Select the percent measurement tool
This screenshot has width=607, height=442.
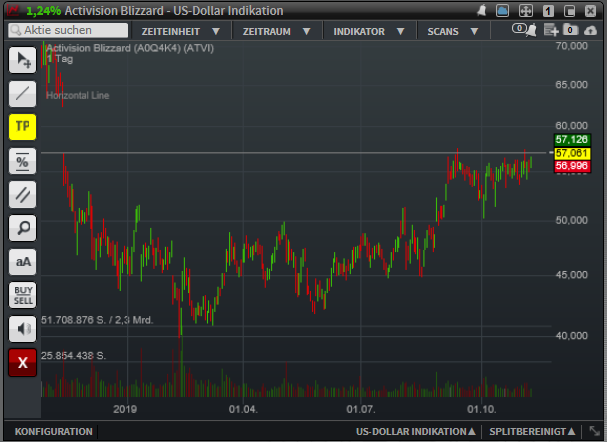click(x=22, y=161)
